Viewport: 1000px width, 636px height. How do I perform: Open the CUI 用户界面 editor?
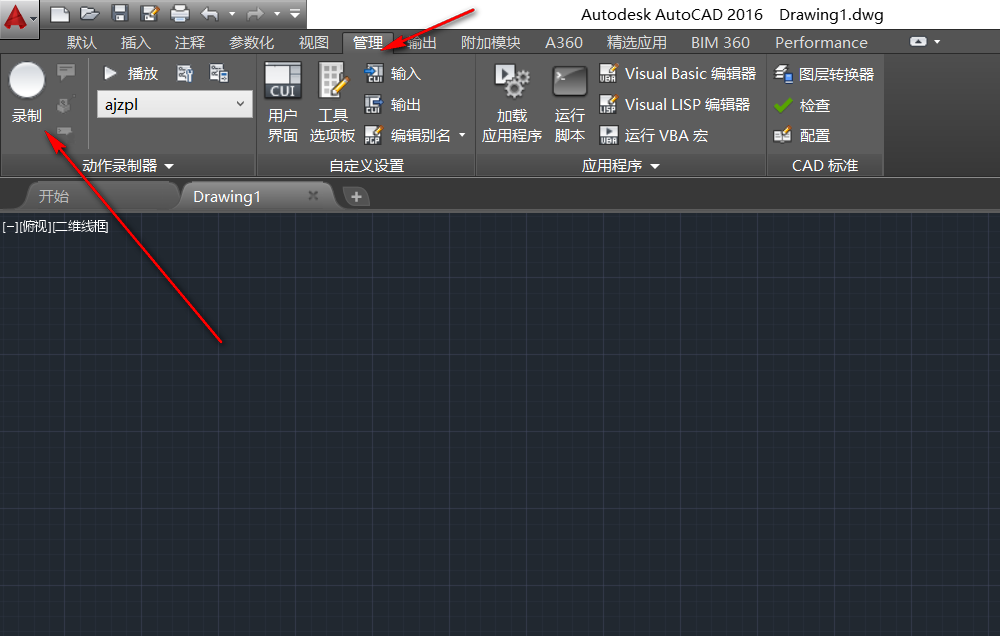[x=283, y=103]
